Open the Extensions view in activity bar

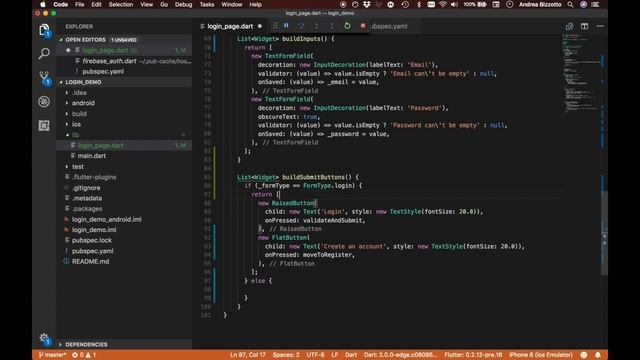[44, 125]
